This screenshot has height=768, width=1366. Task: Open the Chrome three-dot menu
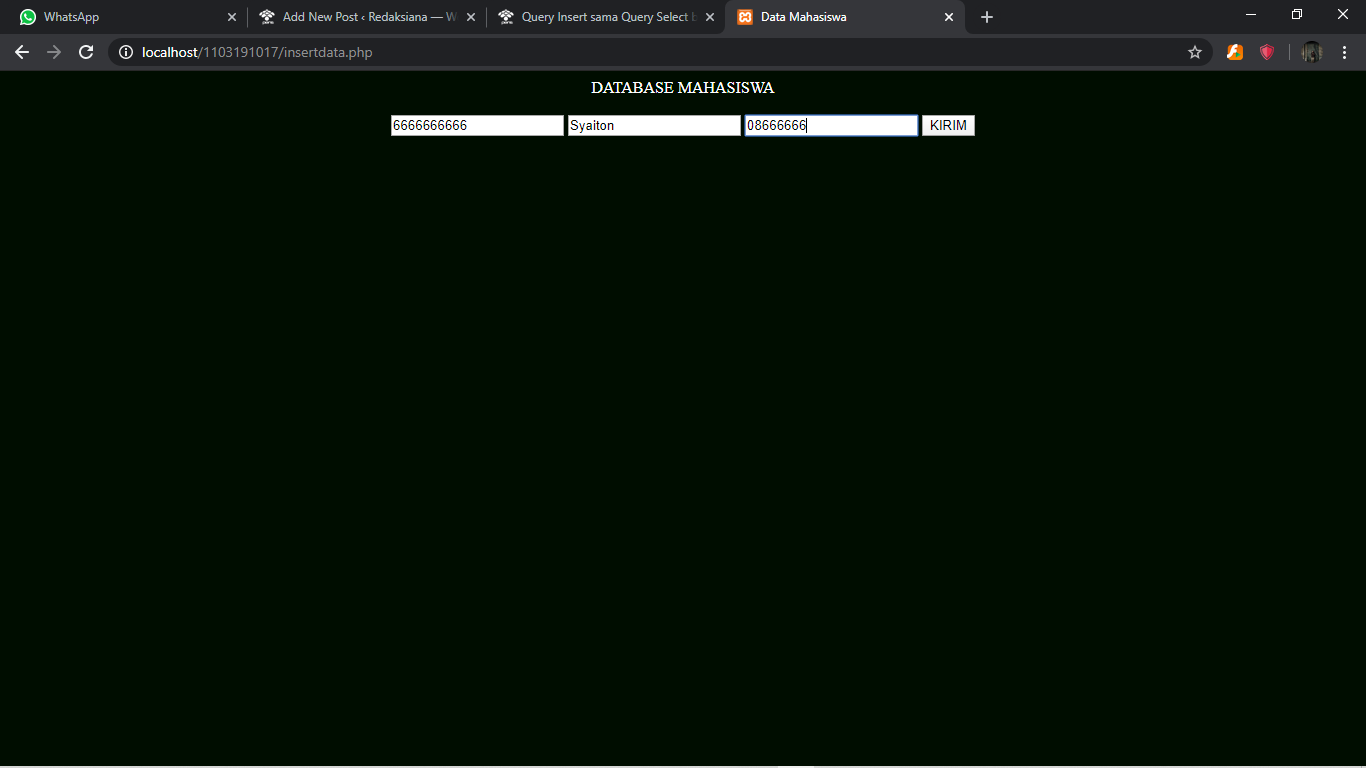tap(1344, 52)
